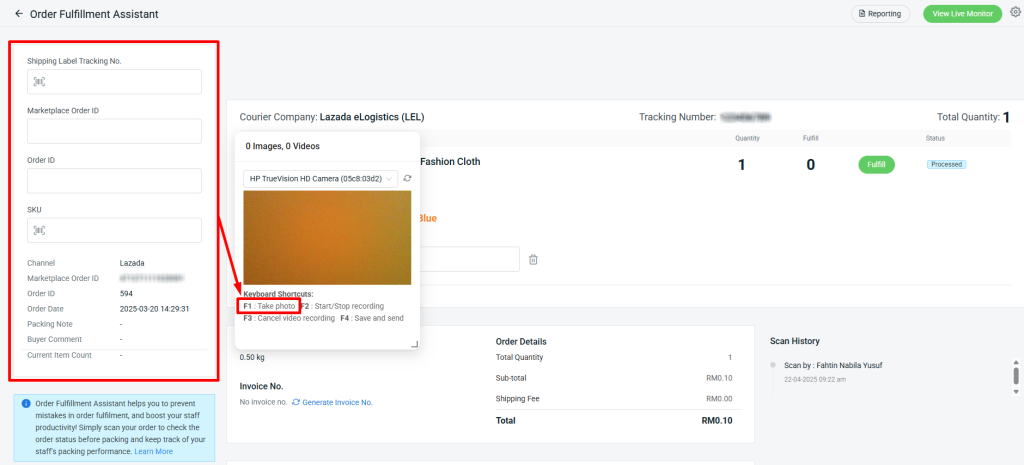Viewport: 1024px width, 465px height.
Task: Grab the camera popup resize handle
Action: [412, 344]
